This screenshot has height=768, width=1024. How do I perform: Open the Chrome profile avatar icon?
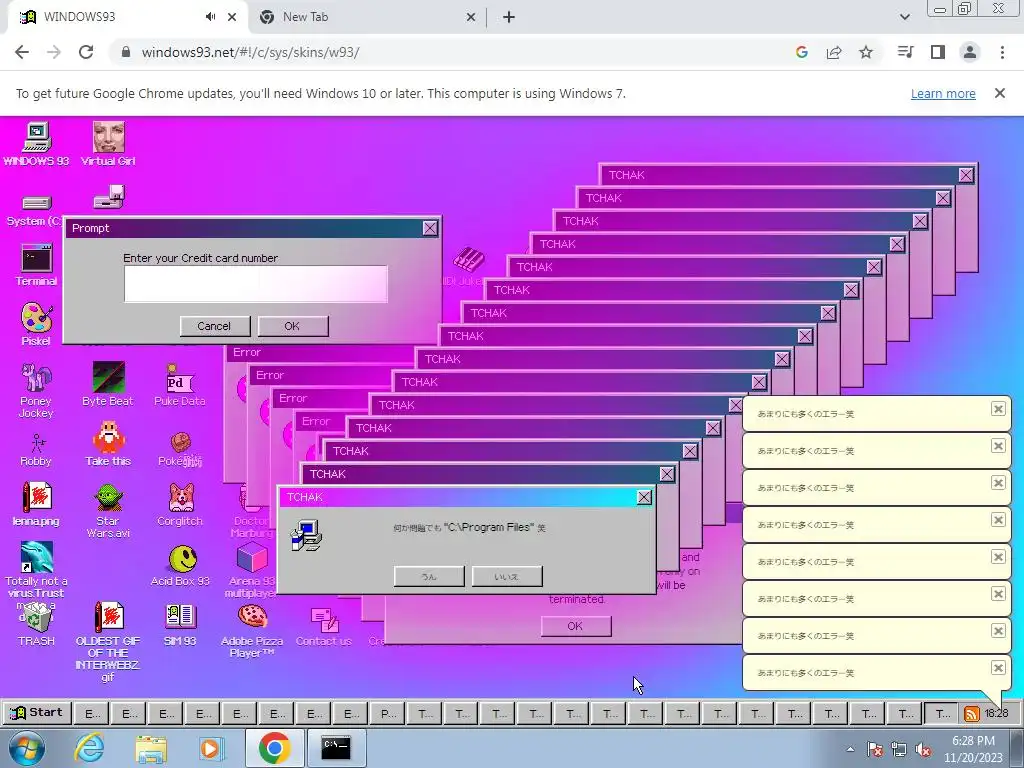pos(970,52)
